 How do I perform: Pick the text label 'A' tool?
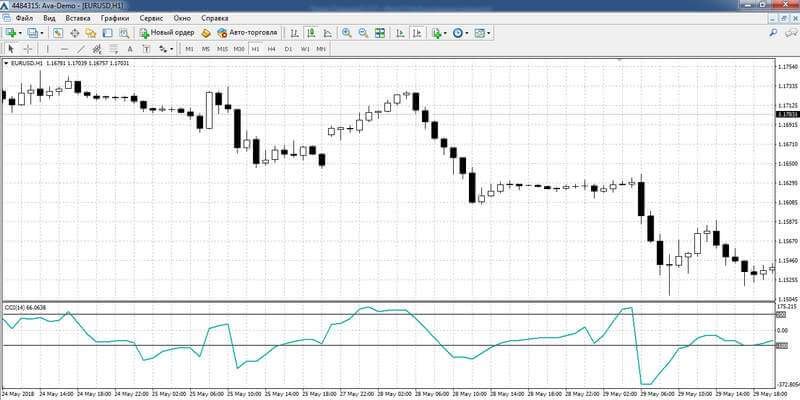[130, 48]
